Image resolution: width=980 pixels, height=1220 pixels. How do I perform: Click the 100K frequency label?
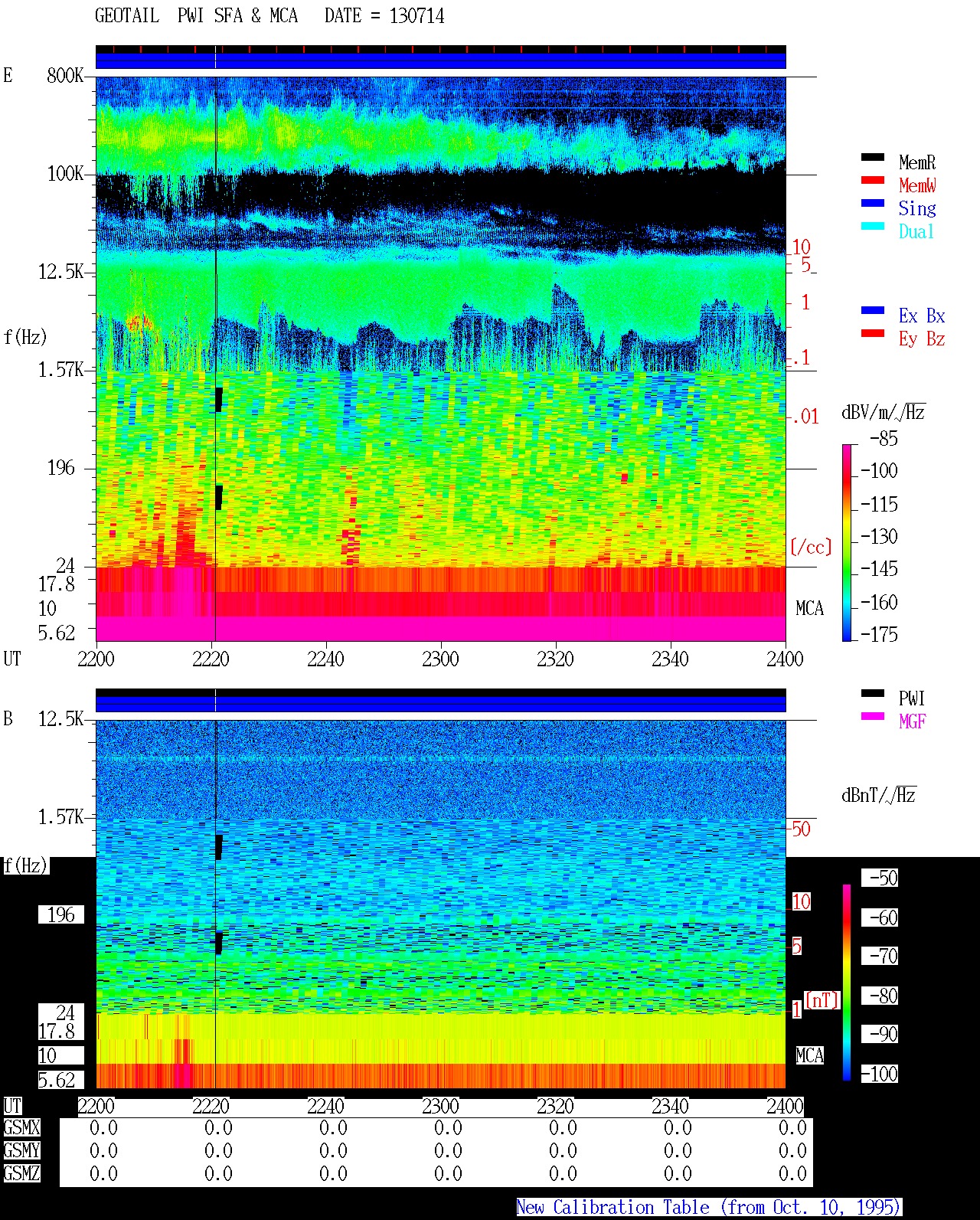[65, 174]
